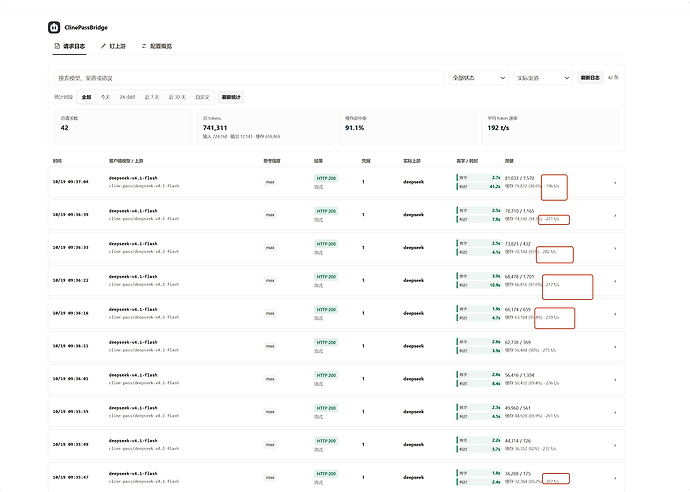
Task: Click the cache hit rate 91.1%
Action: click(354, 128)
